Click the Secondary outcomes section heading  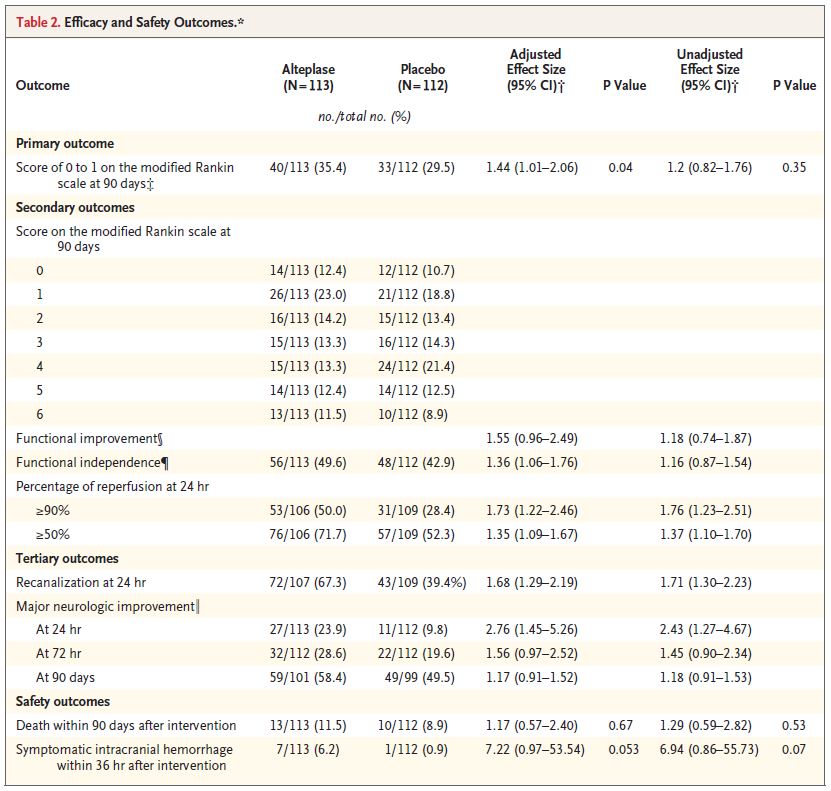click(x=75, y=207)
